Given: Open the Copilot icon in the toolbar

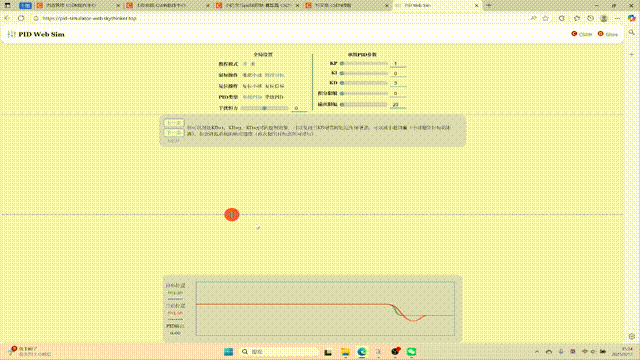Looking at the screenshot, I should coord(631,18).
